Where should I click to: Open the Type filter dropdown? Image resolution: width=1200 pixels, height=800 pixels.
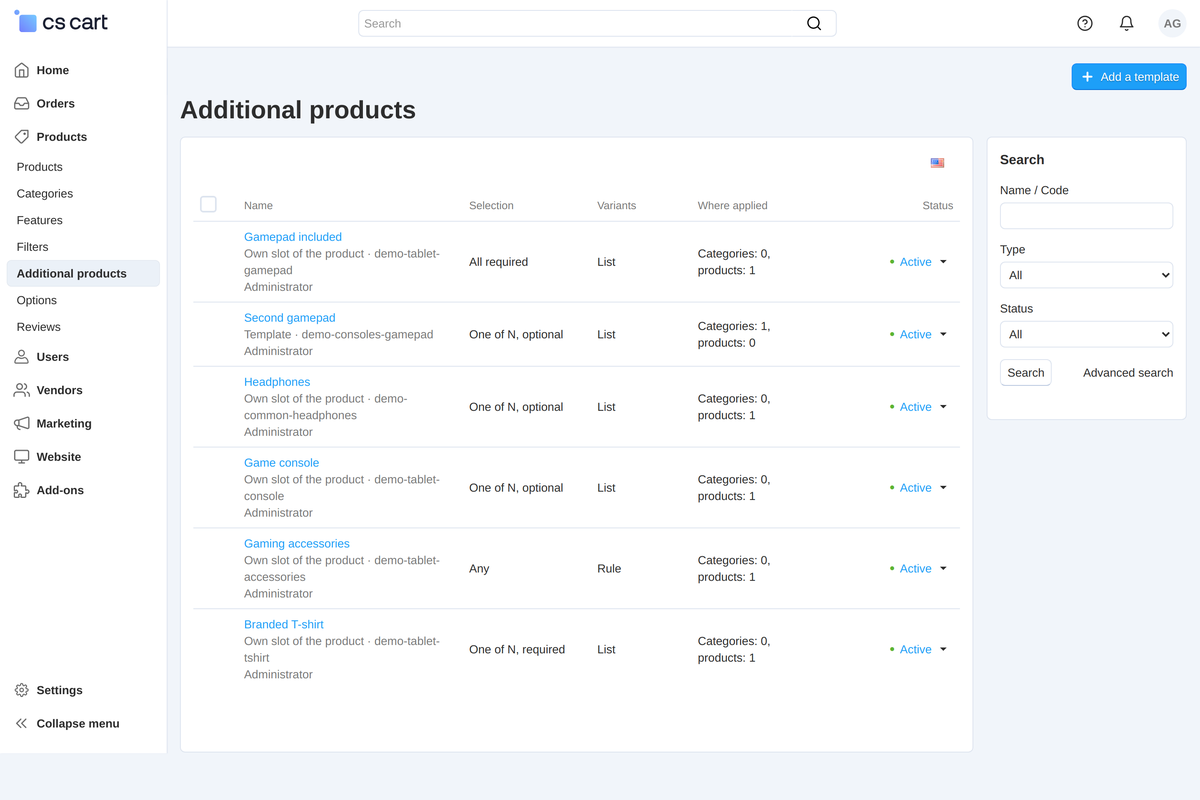tap(1086, 275)
